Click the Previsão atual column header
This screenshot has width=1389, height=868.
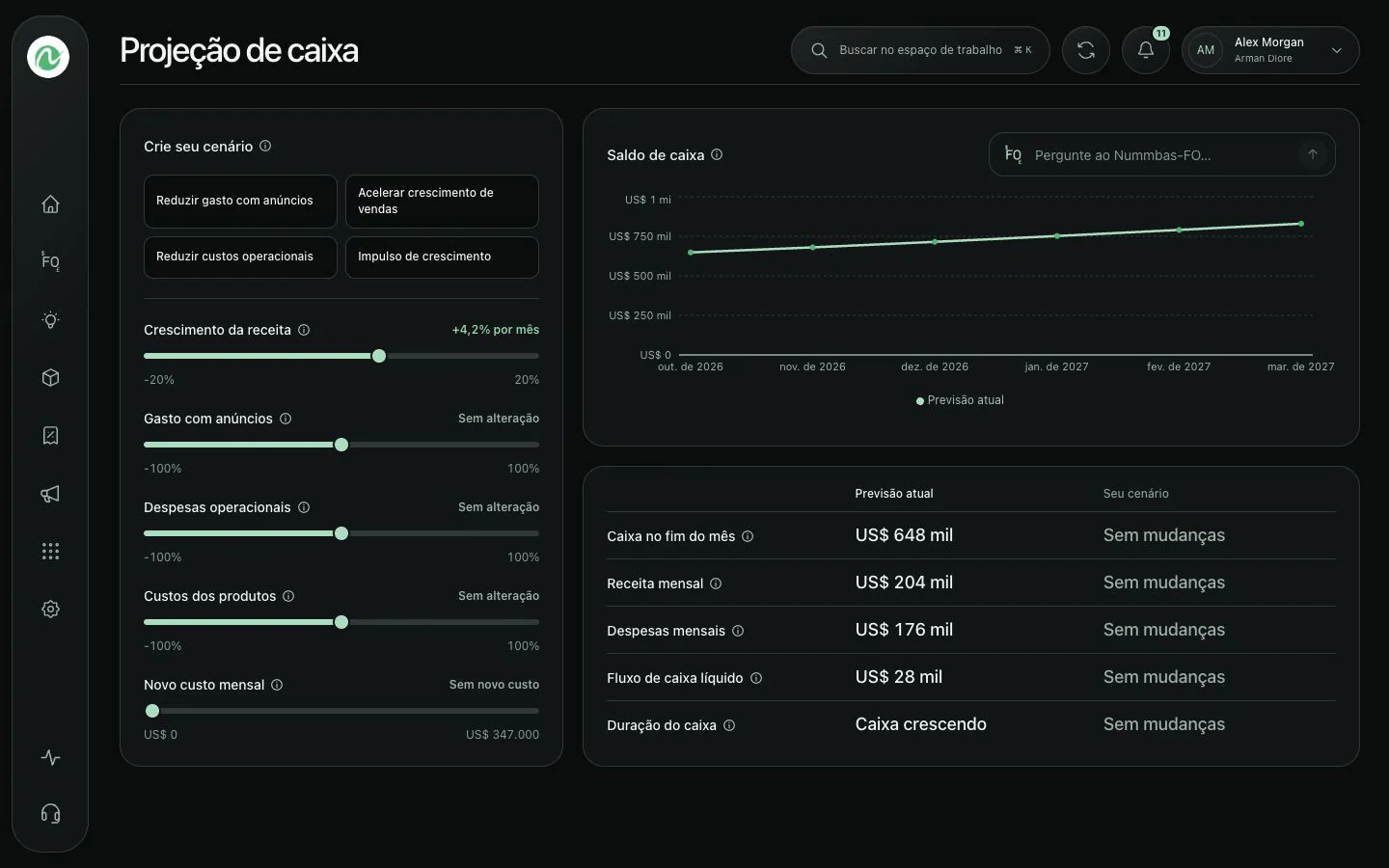coord(894,494)
